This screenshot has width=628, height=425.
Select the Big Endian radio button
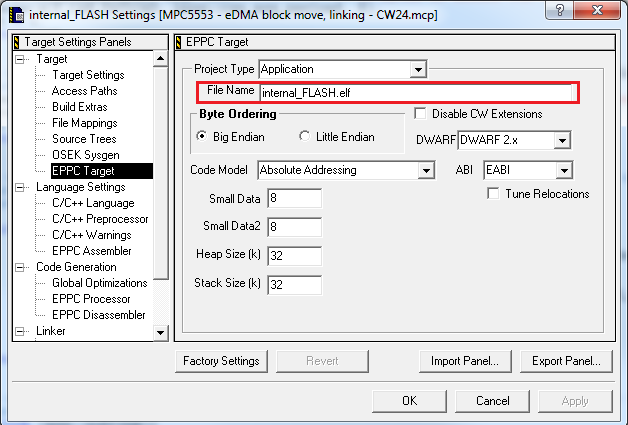point(202,136)
